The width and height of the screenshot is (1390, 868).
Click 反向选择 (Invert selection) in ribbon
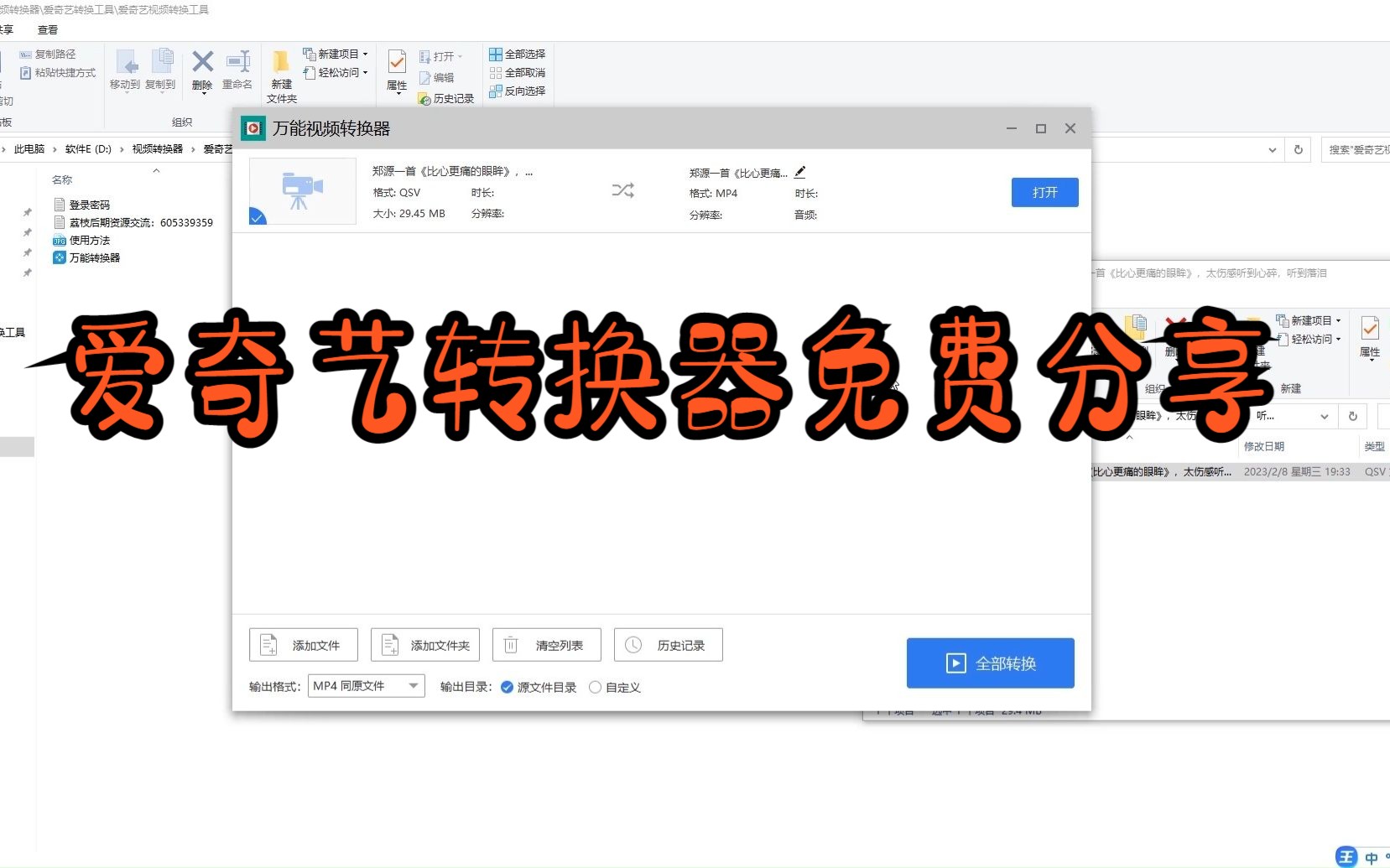coord(518,91)
